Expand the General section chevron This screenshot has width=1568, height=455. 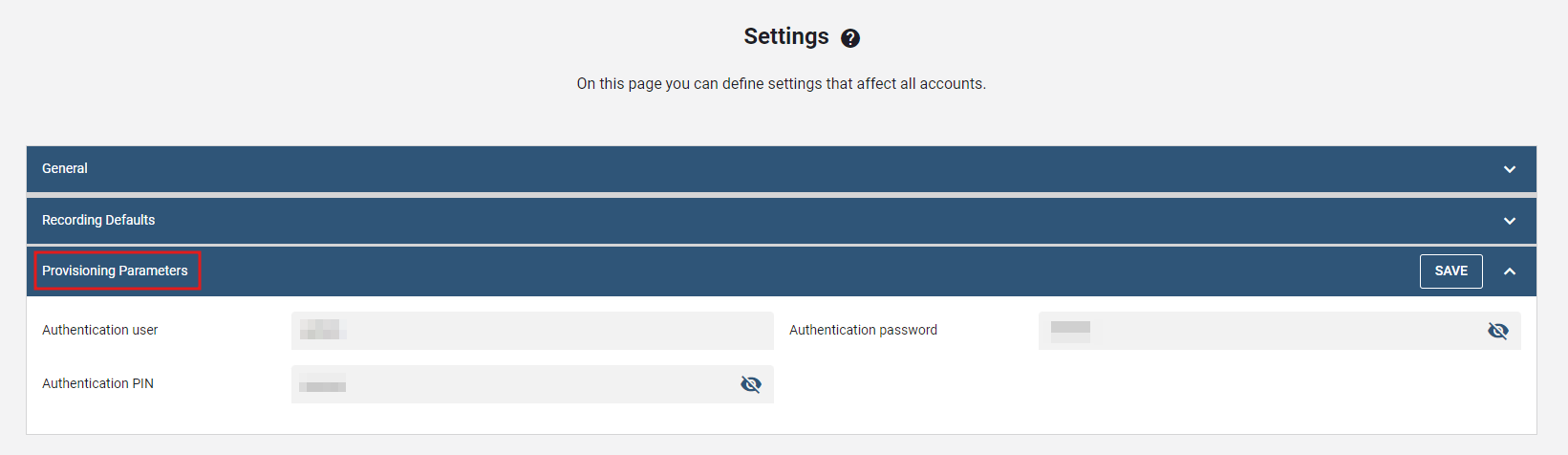coord(1510,169)
